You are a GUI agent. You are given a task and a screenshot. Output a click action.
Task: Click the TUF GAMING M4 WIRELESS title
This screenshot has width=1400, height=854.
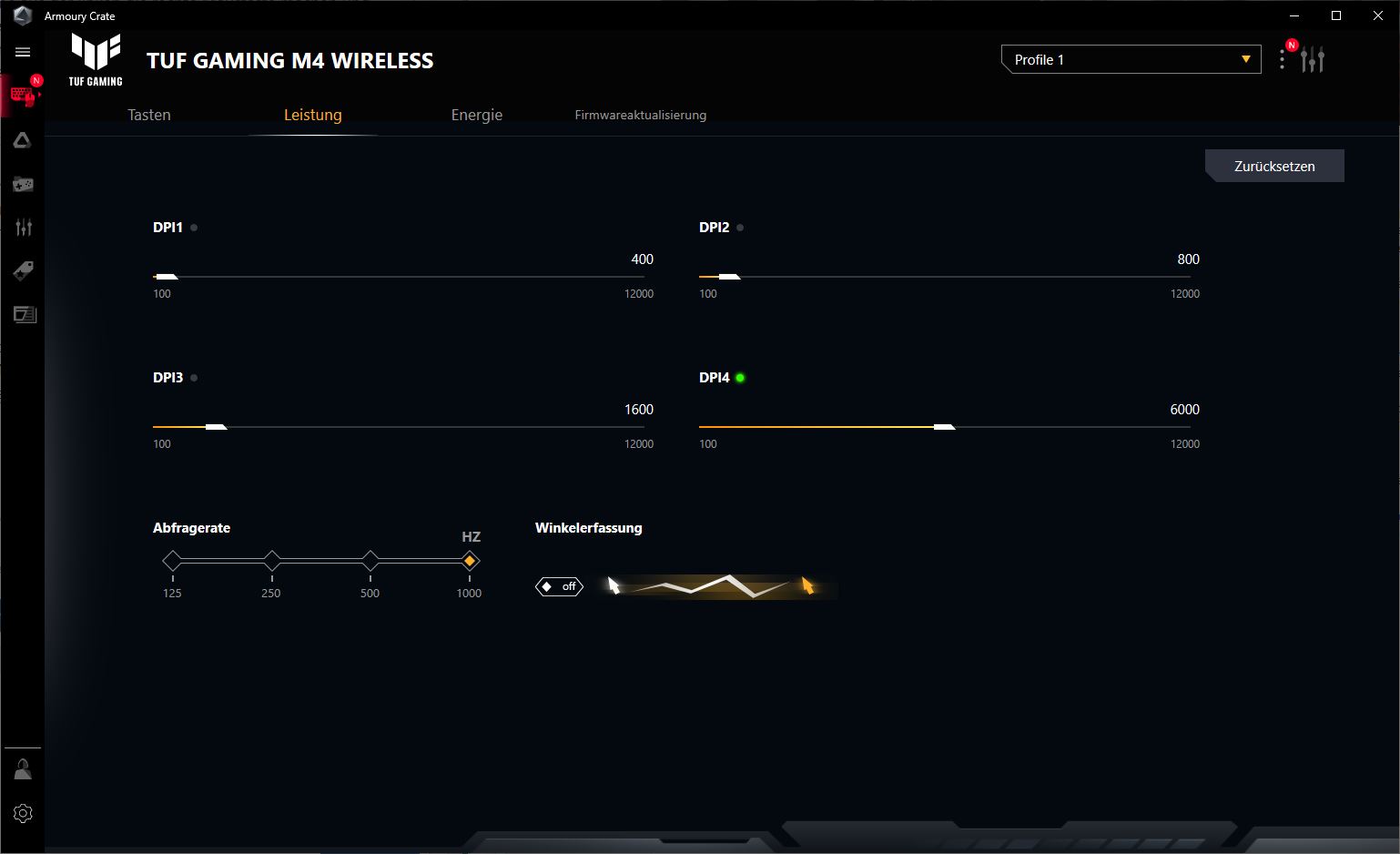tap(290, 61)
